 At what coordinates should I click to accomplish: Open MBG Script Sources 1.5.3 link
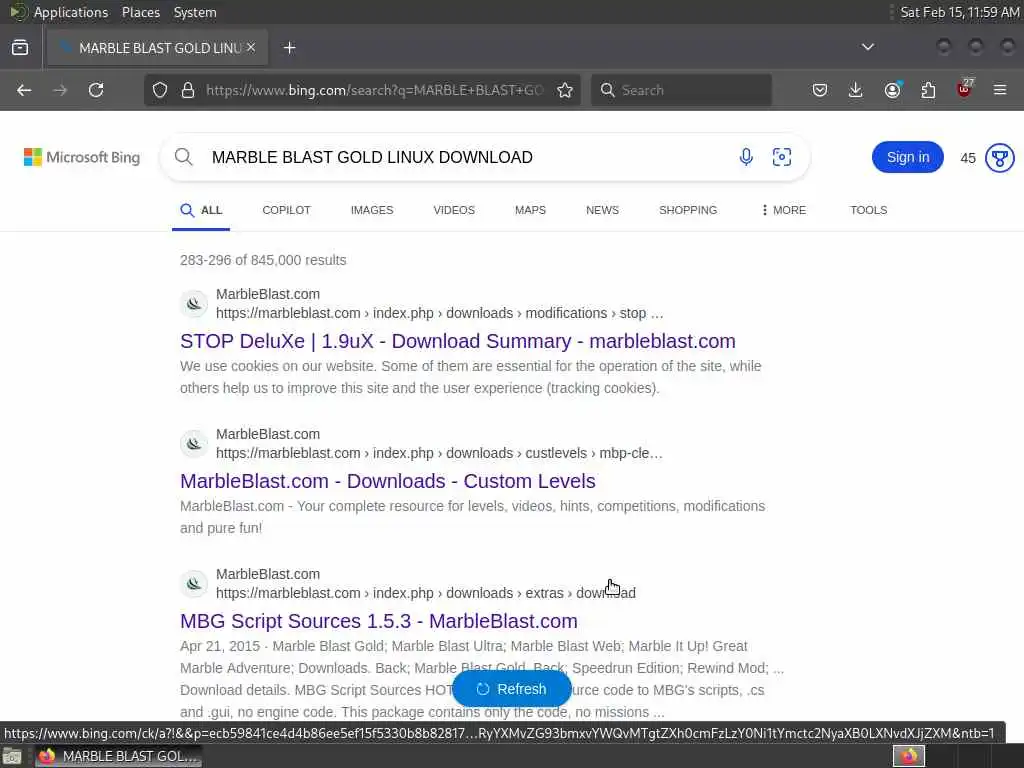[379, 621]
